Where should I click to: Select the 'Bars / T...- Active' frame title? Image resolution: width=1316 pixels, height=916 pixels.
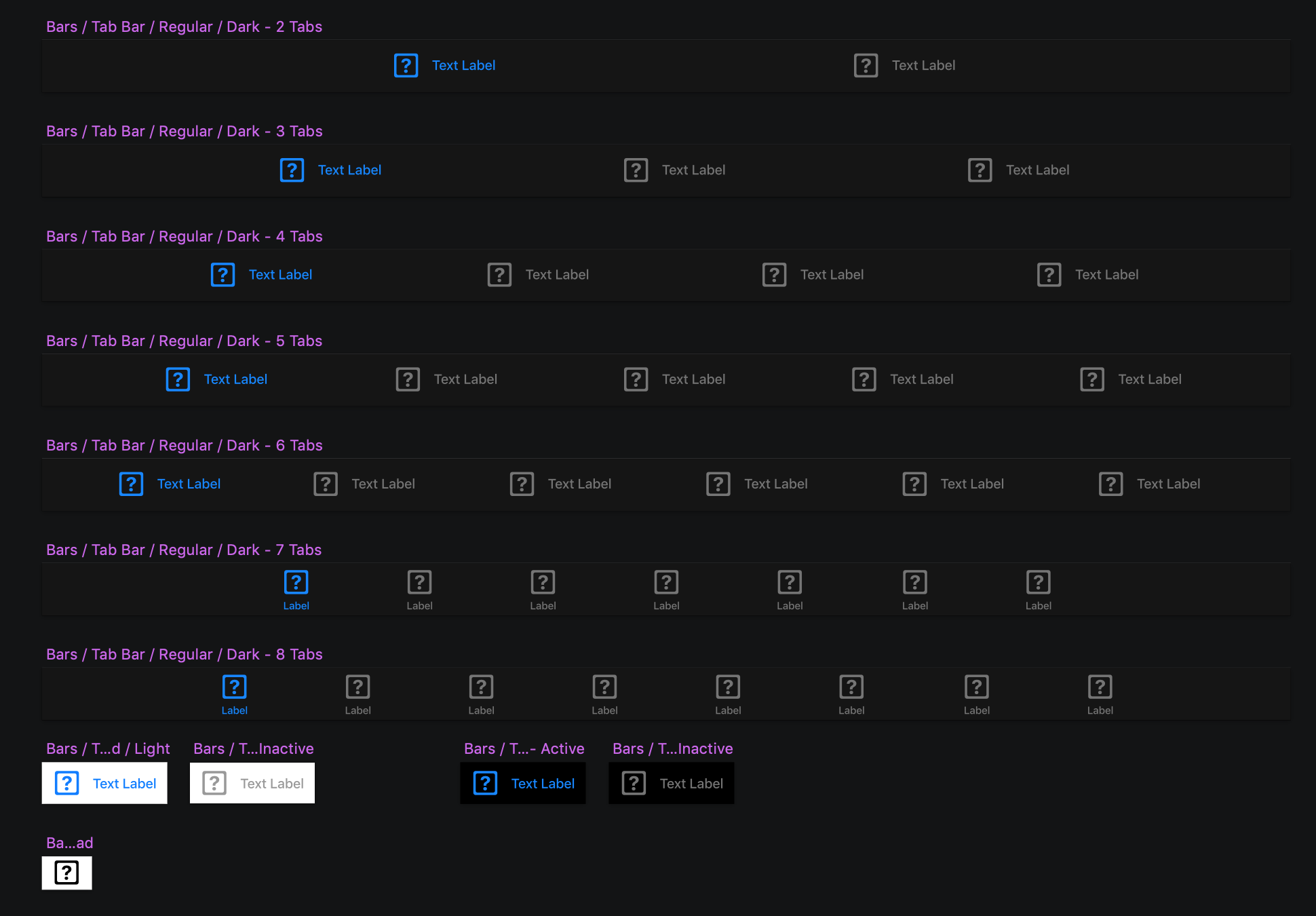[x=524, y=749]
